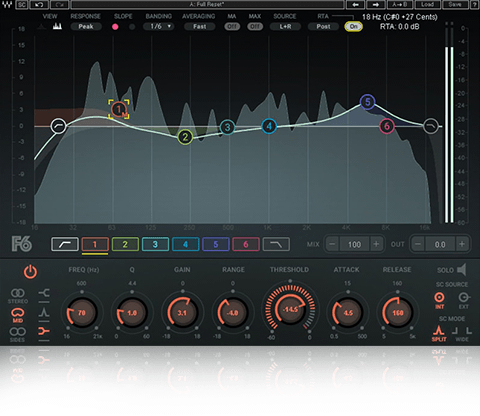Open the Averaging 'Fast' selector

[x=199, y=27]
